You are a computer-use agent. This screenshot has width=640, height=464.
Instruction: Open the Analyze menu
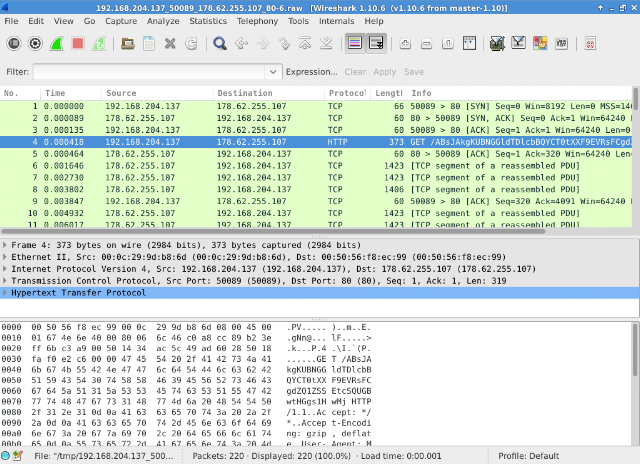click(163, 21)
